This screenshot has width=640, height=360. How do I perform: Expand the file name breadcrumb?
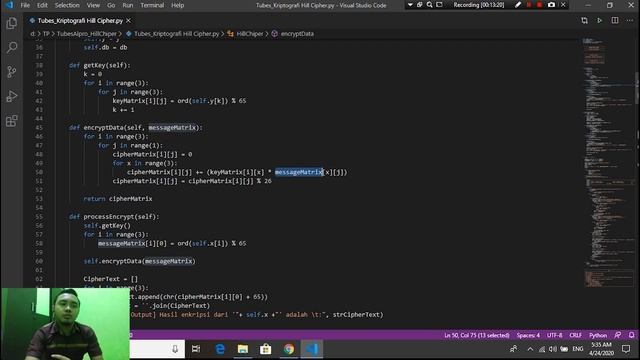176,34
